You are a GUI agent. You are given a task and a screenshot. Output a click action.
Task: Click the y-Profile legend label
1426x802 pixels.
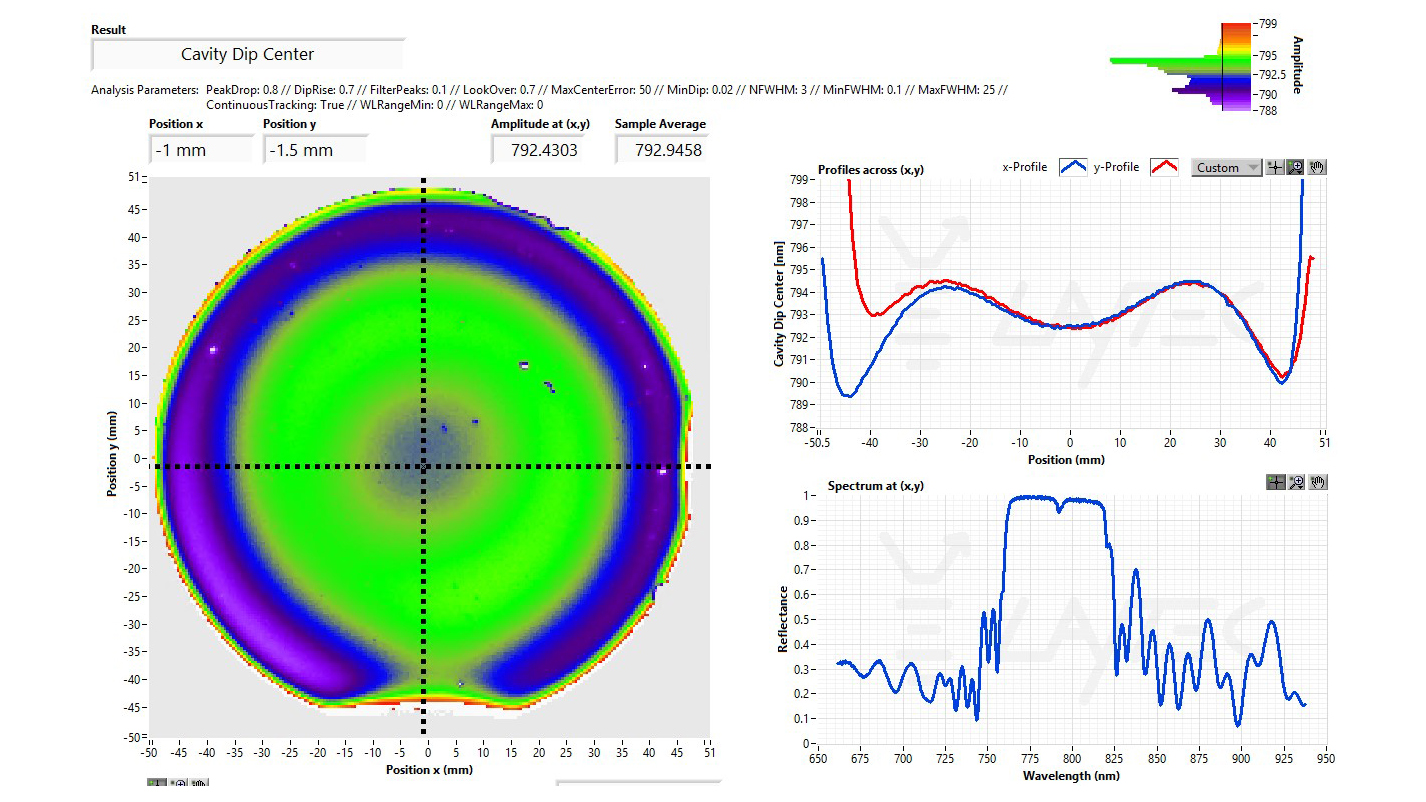(1116, 167)
